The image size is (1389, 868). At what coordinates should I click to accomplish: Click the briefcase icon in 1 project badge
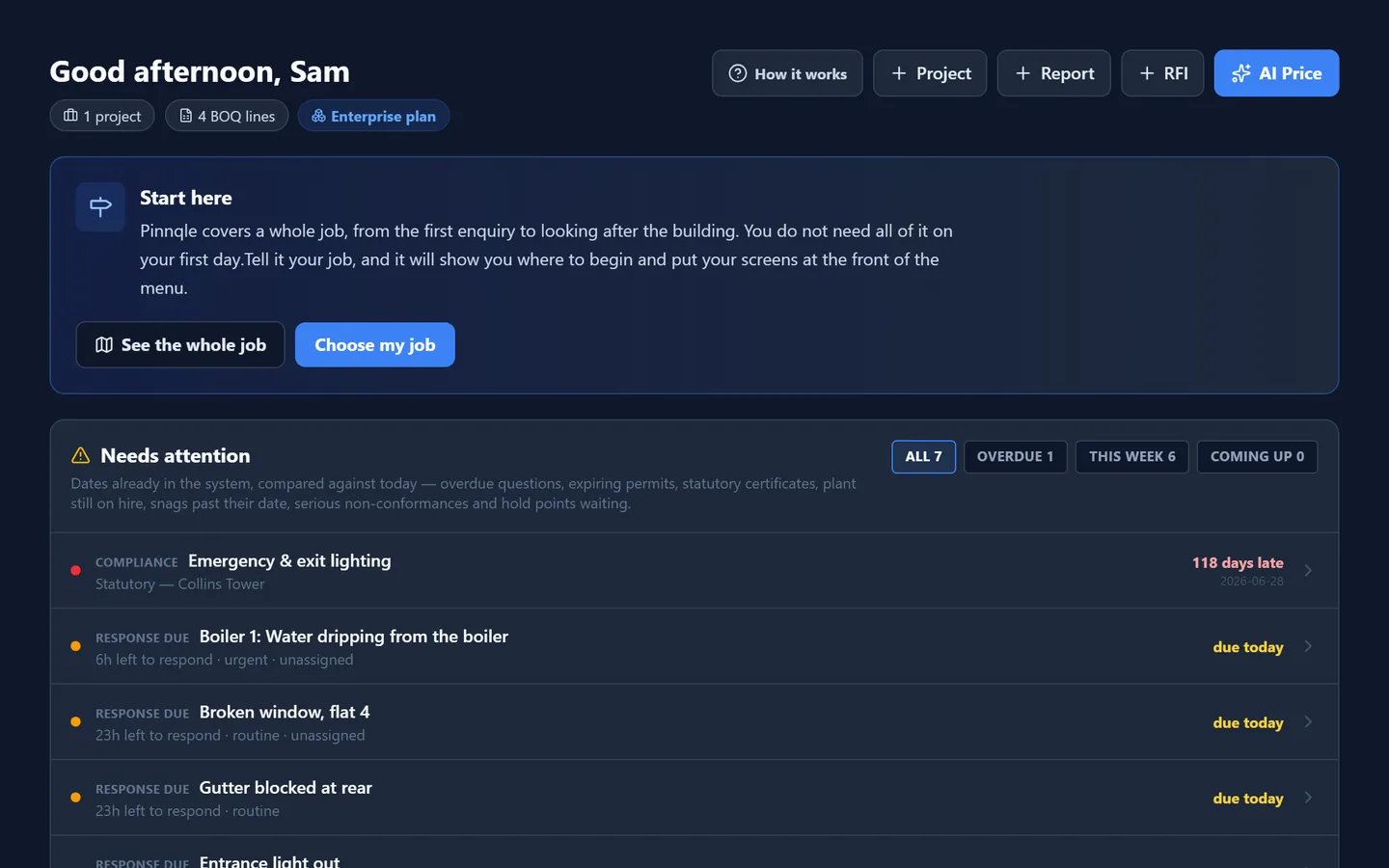click(x=70, y=116)
